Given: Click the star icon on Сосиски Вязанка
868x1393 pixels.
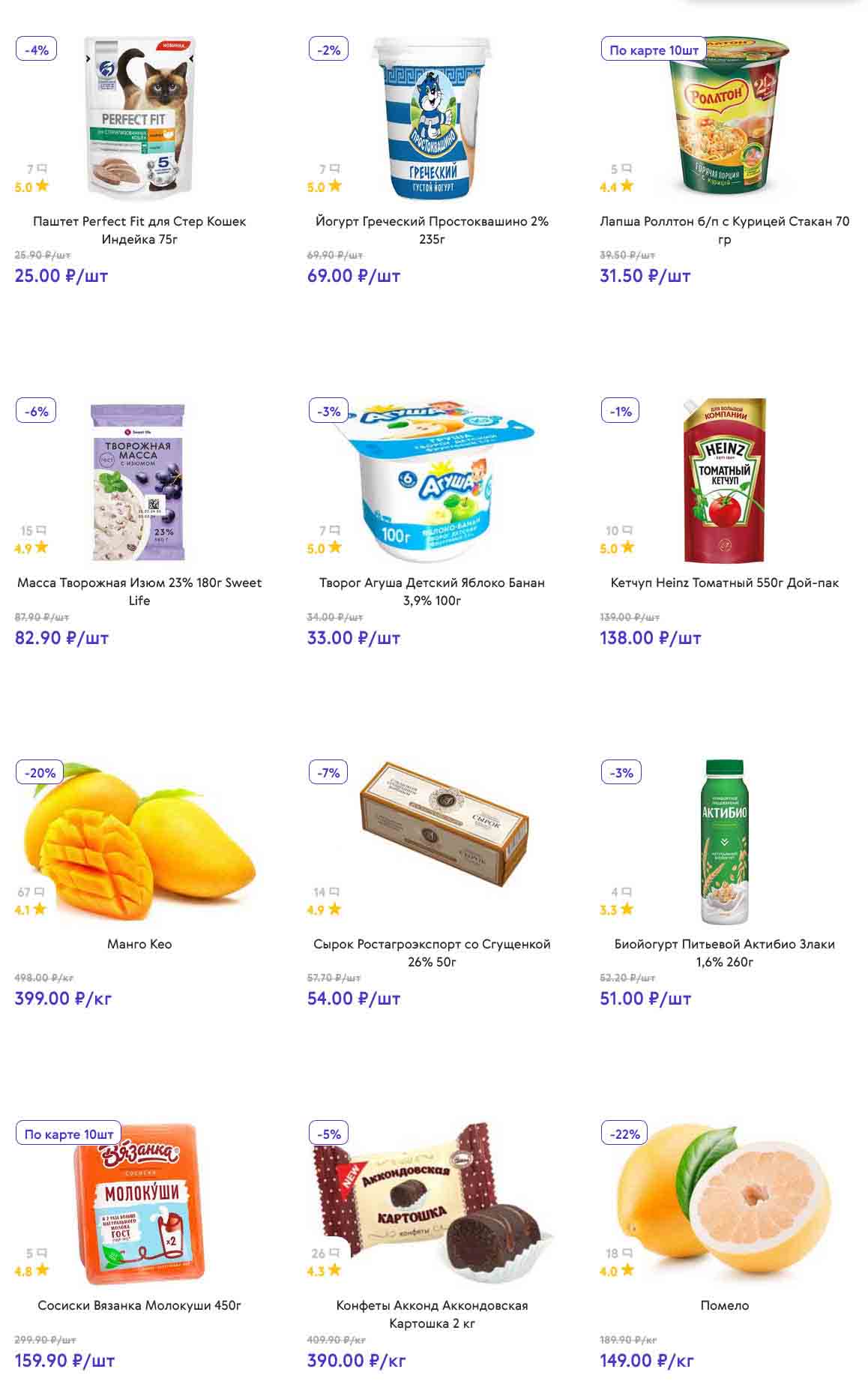Looking at the screenshot, I should [42, 1270].
